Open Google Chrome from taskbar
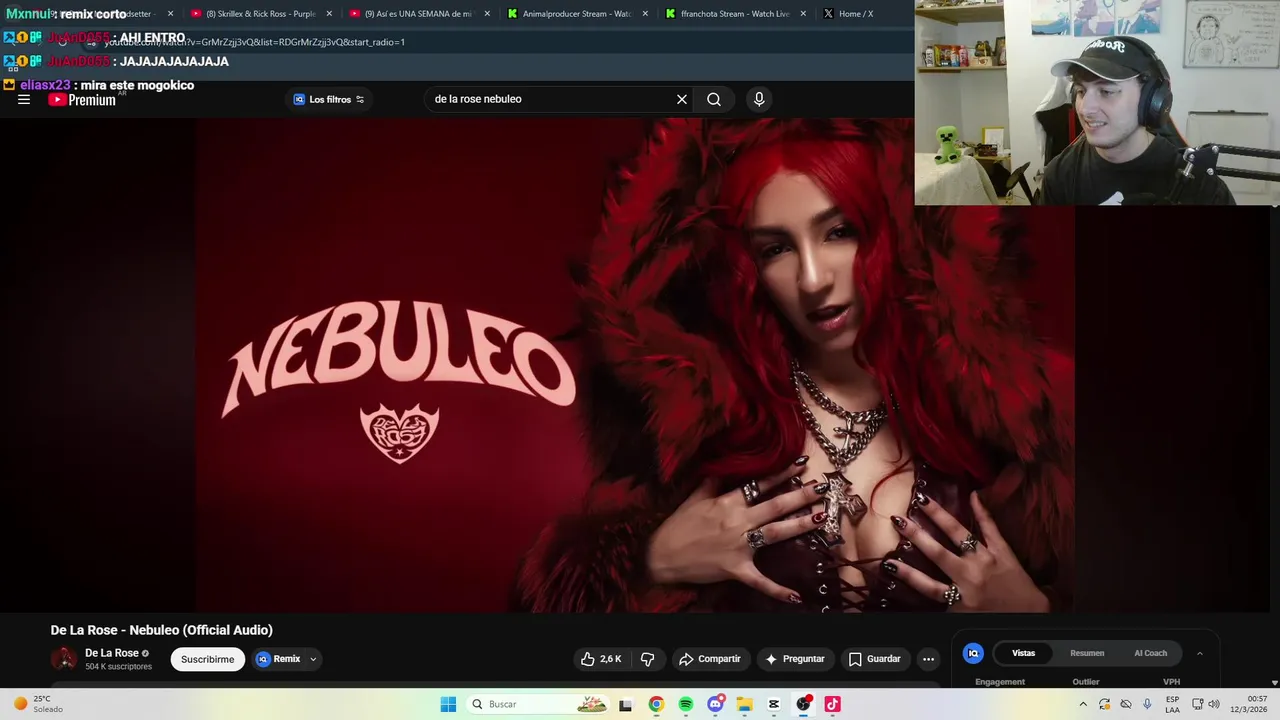Image resolution: width=1280 pixels, height=720 pixels. point(656,704)
